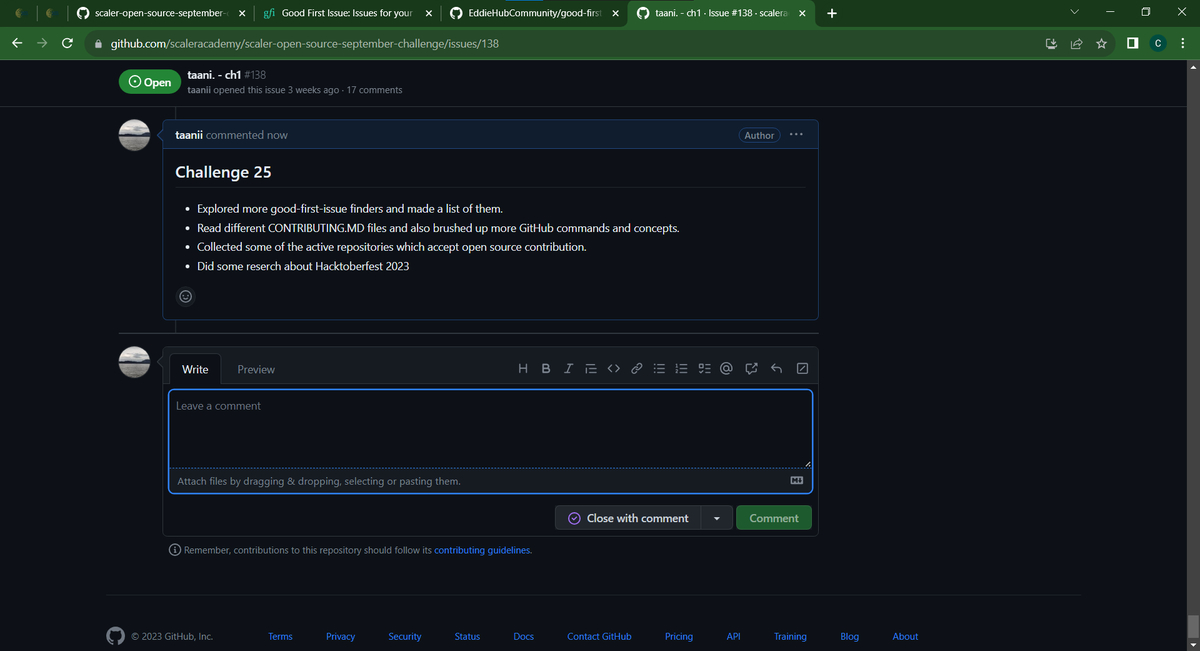
Task: Click the attach files by dragging bar
Action: click(x=490, y=481)
